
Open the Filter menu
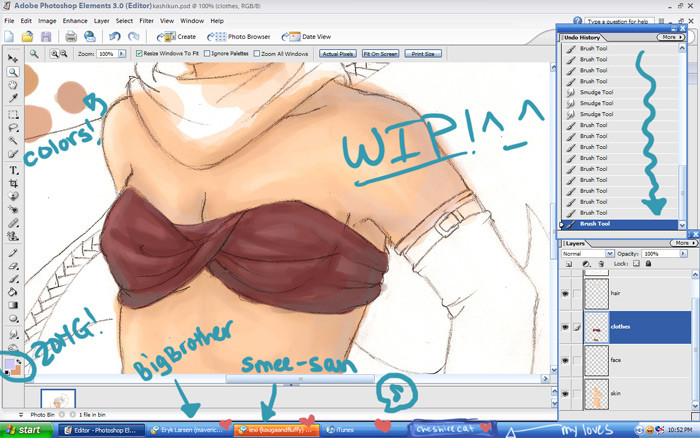coord(146,20)
